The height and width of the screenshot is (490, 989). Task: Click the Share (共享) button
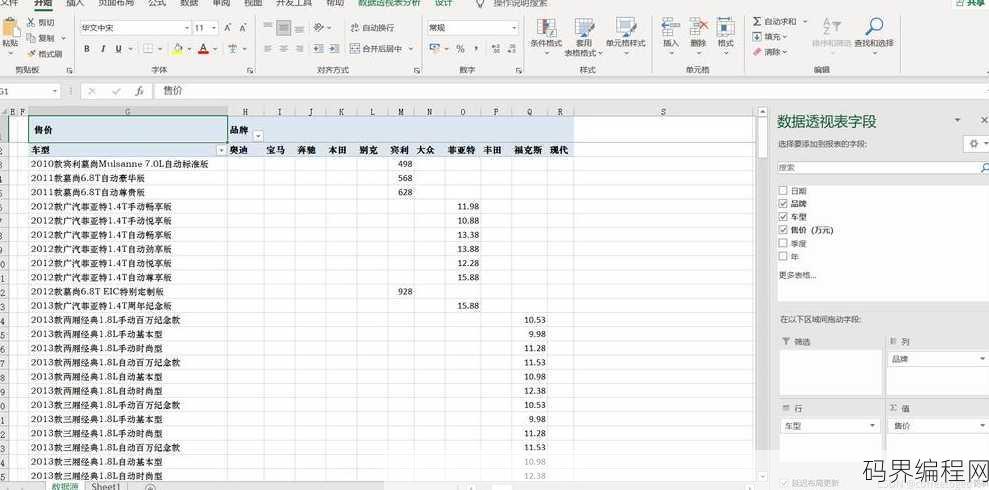tap(972, 3)
